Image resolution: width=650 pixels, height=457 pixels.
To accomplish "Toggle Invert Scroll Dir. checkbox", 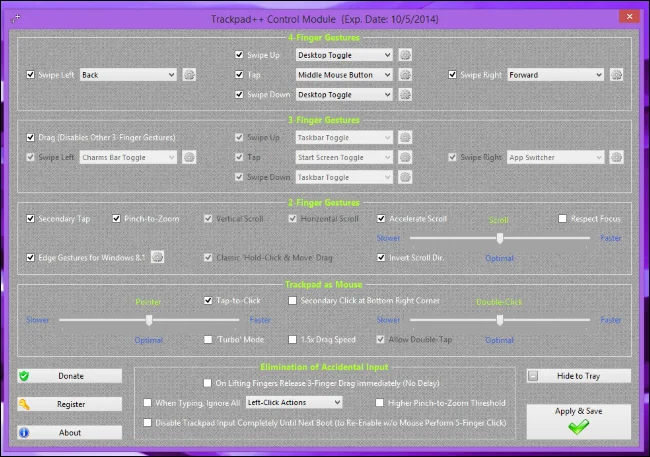I will click(x=381, y=258).
